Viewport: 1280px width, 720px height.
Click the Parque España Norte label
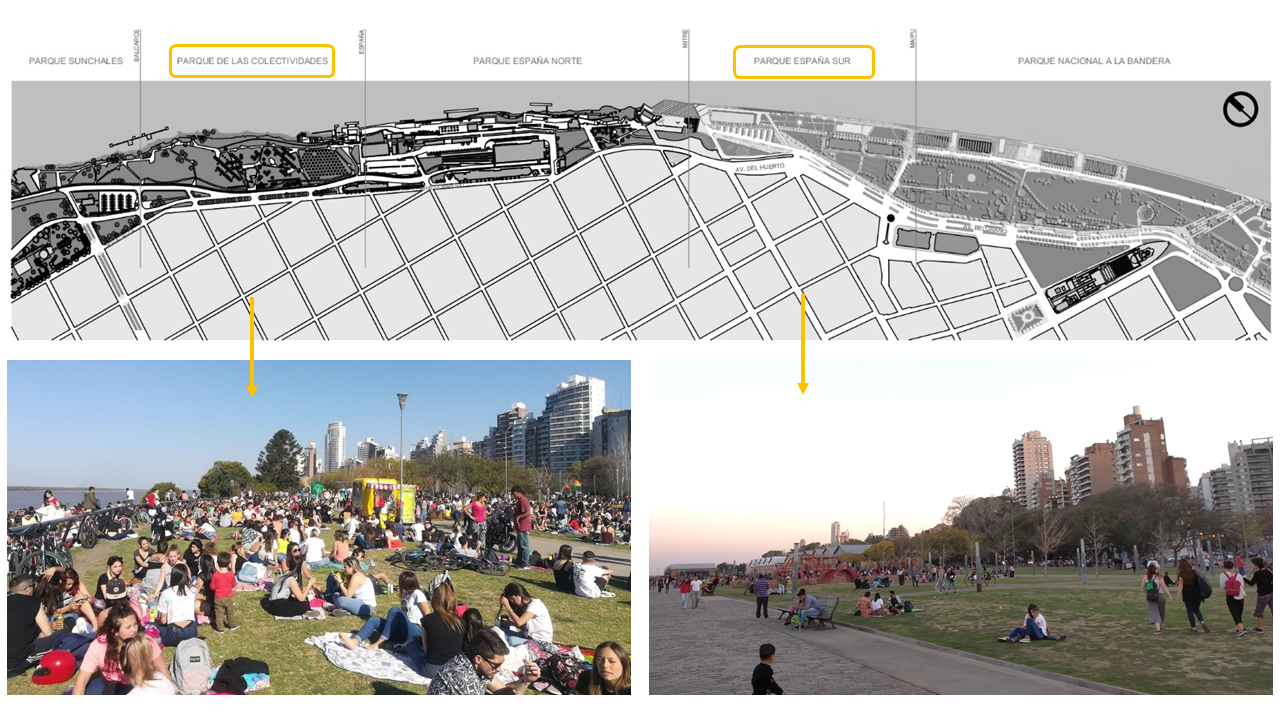pyautogui.click(x=527, y=61)
